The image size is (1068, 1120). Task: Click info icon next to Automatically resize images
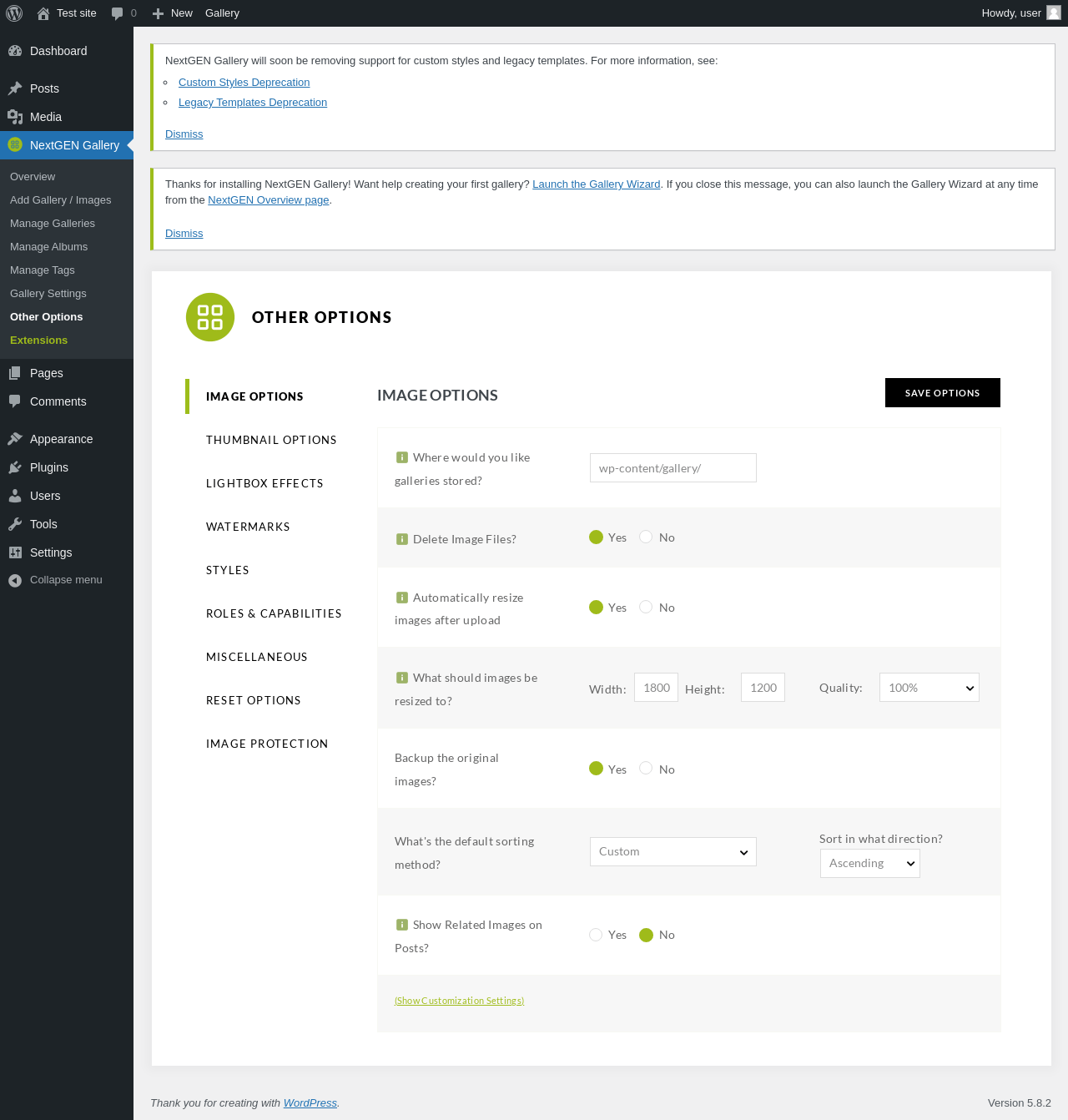tap(401, 598)
